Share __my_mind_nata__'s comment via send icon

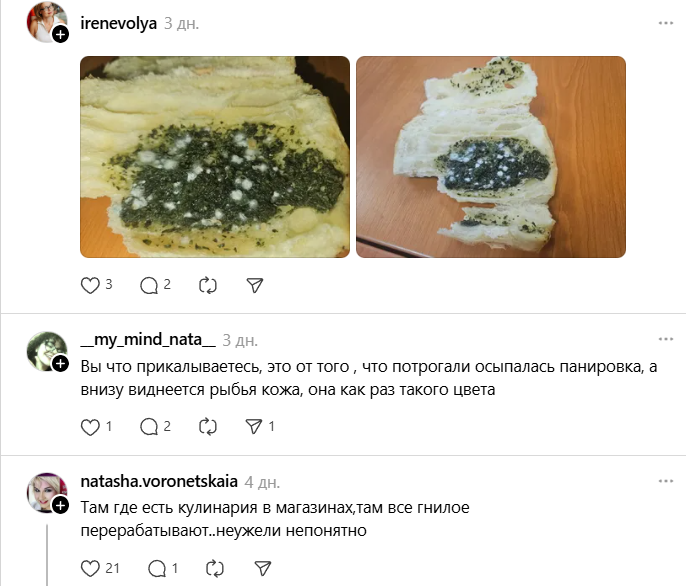pyautogui.click(x=254, y=426)
